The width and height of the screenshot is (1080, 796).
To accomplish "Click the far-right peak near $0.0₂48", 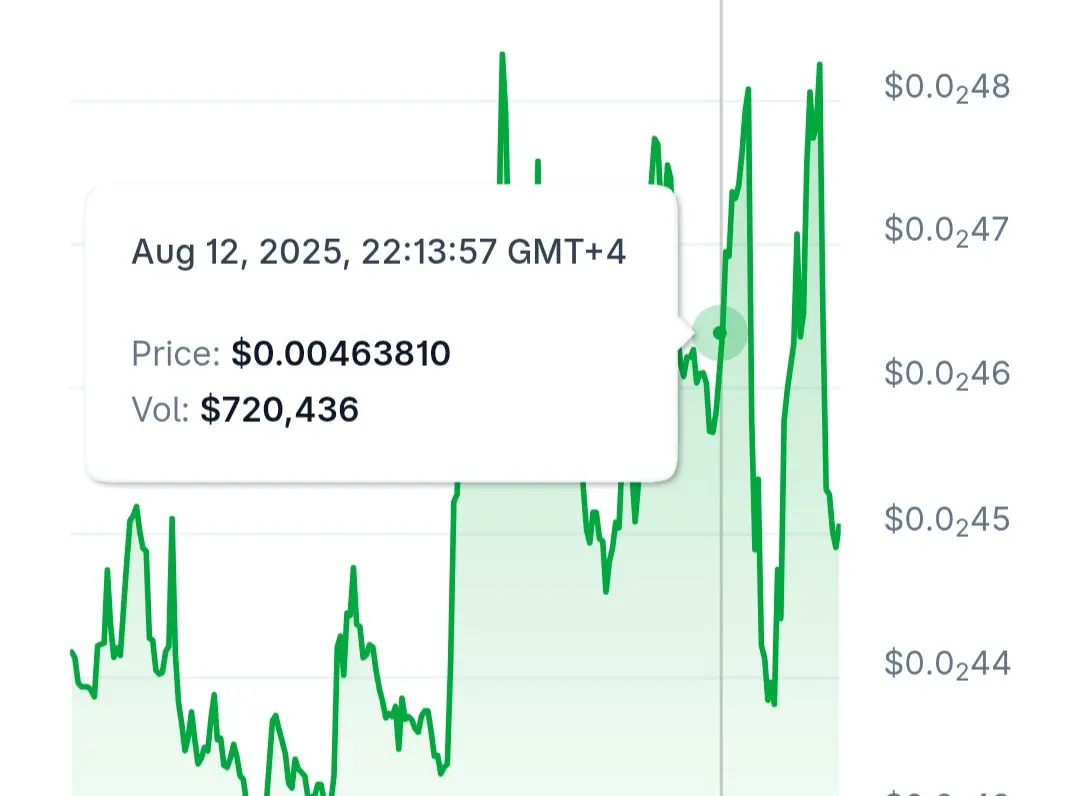I will tap(820, 65).
